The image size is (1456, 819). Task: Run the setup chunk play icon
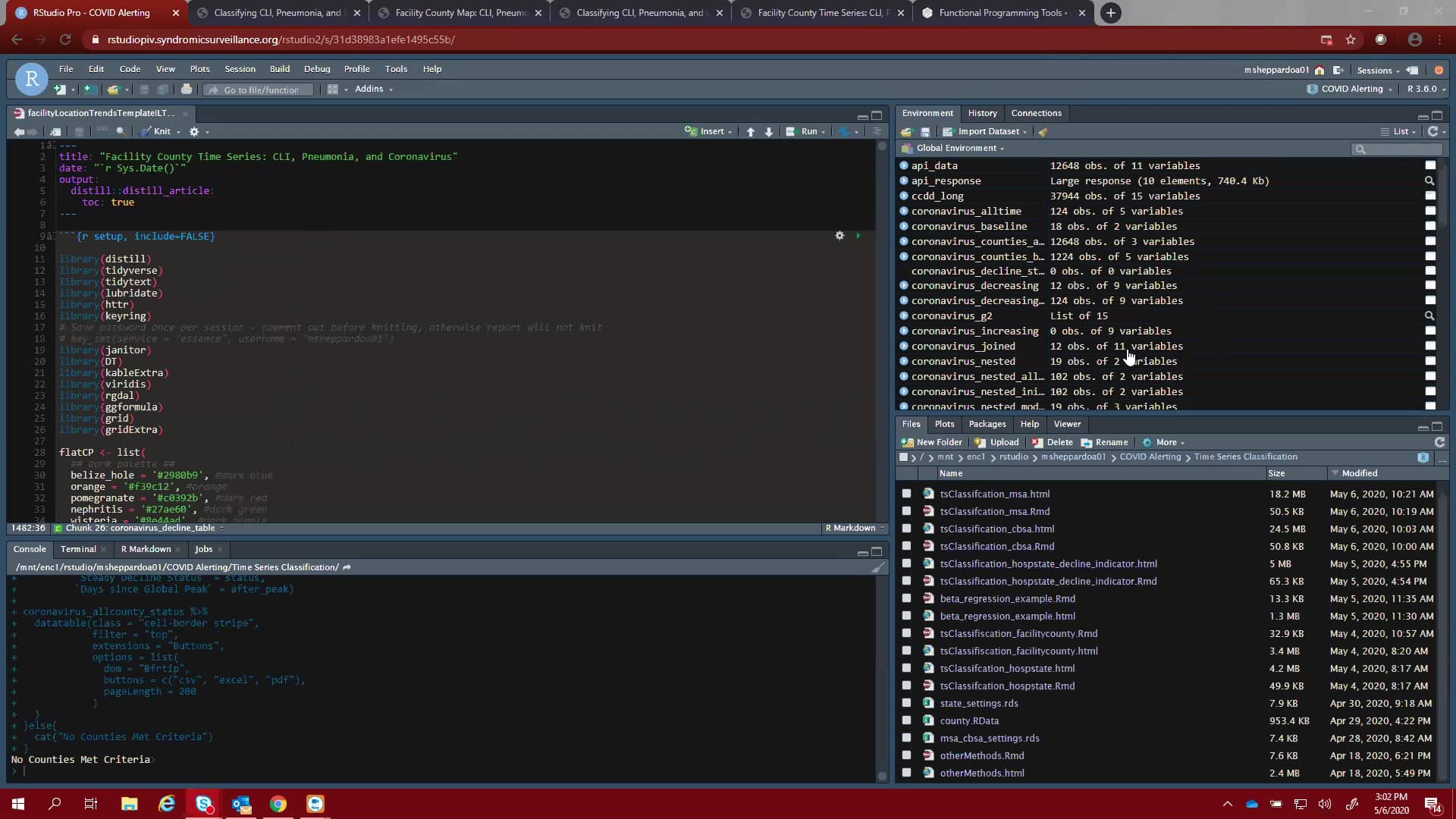(858, 236)
